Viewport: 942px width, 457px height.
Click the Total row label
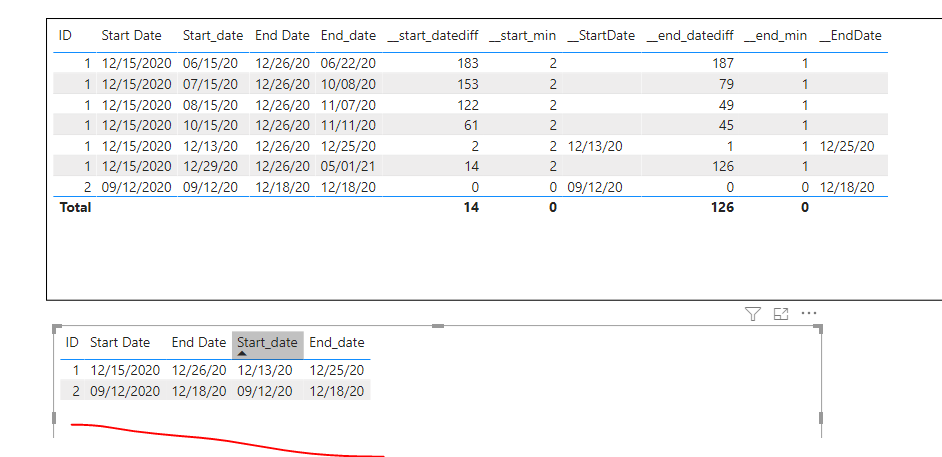[x=76, y=207]
